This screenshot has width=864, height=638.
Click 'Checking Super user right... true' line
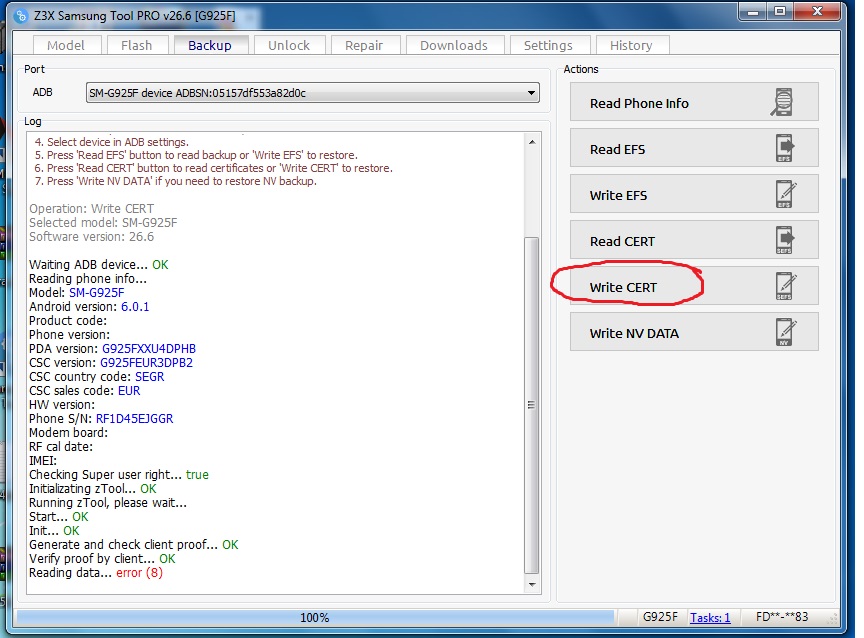point(118,475)
